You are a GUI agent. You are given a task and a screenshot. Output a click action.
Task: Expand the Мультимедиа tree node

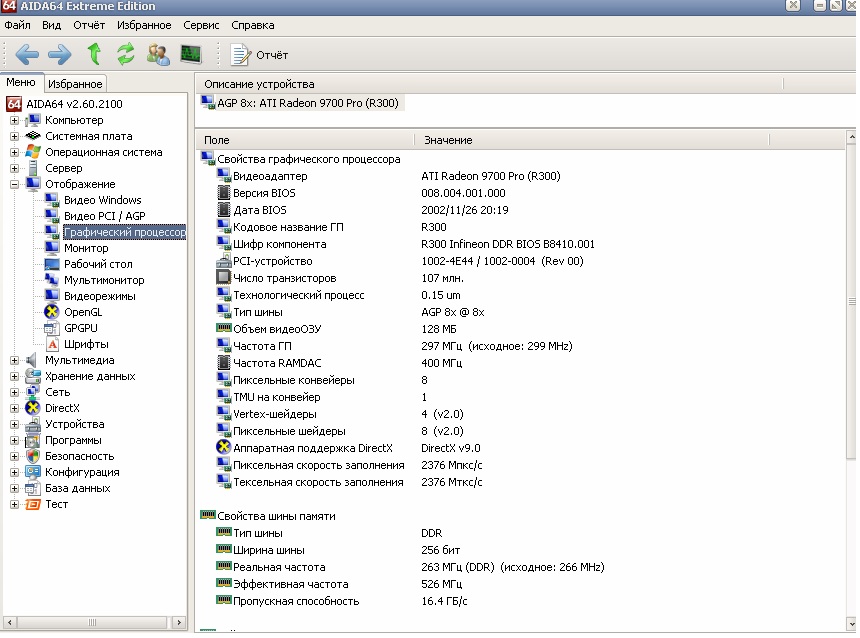(14, 360)
